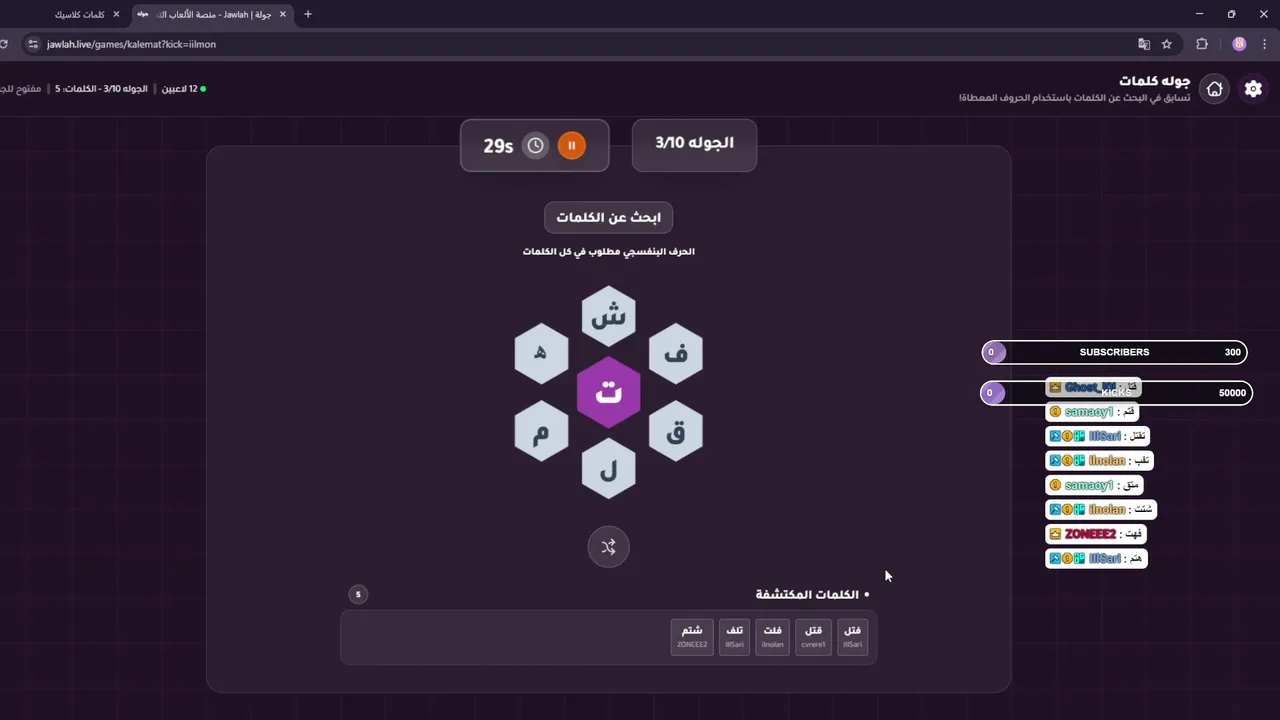Viewport: 1280px width, 720px height.
Task: Open samaoy1's chat message متق
Action: (x=1095, y=485)
